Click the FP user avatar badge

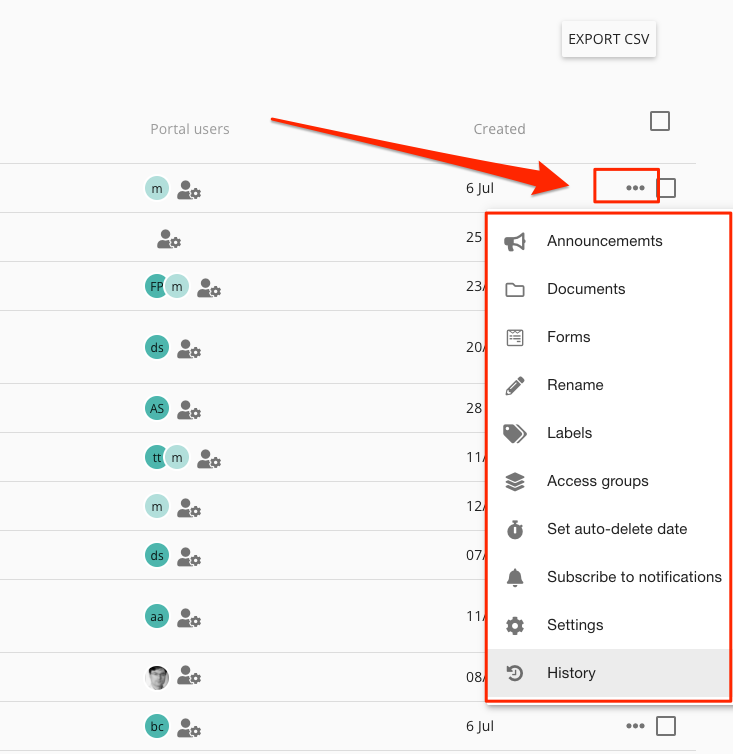coord(156,287)
